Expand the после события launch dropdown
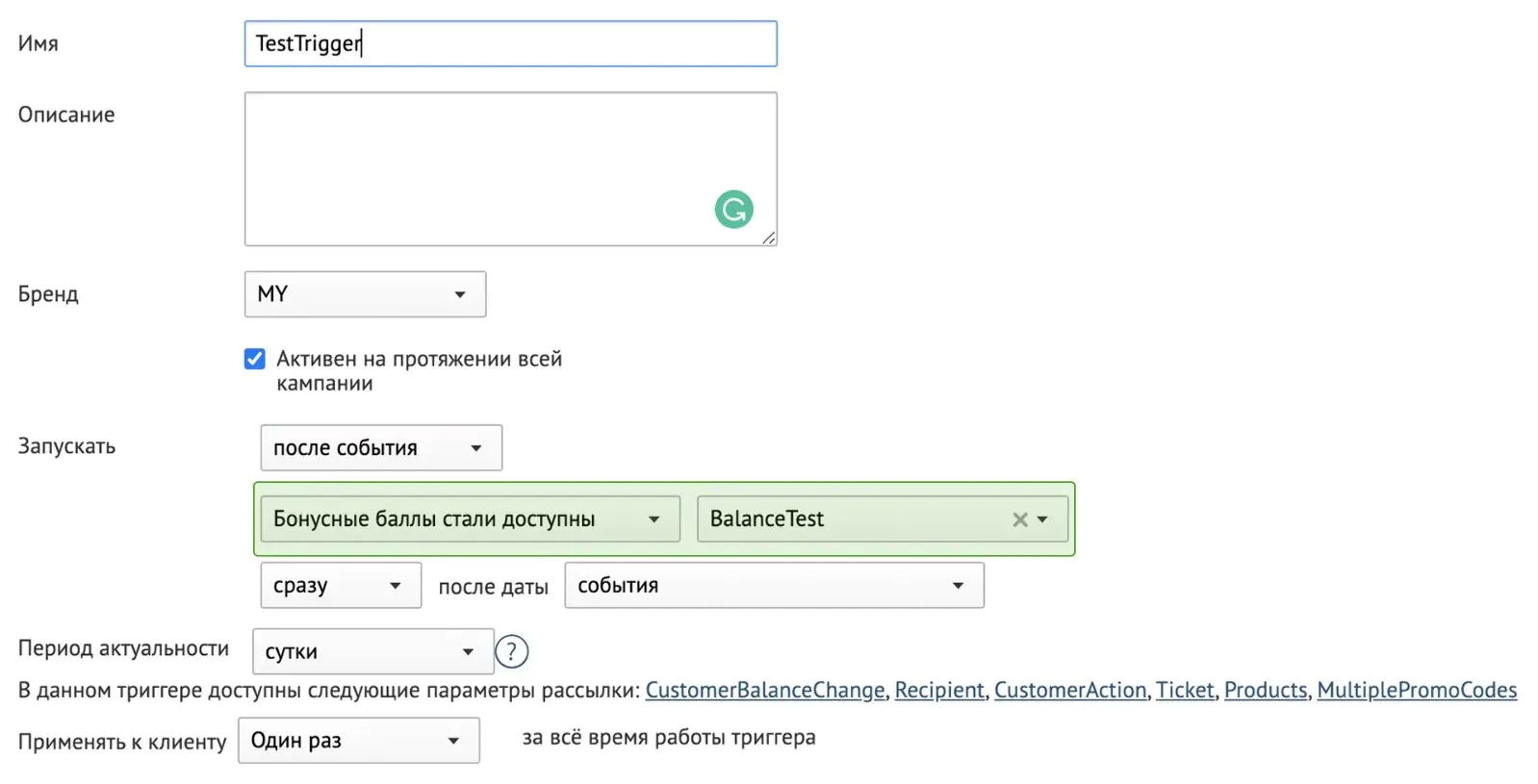The width and height of the screenshot is (1538, 784). (381, 448)
